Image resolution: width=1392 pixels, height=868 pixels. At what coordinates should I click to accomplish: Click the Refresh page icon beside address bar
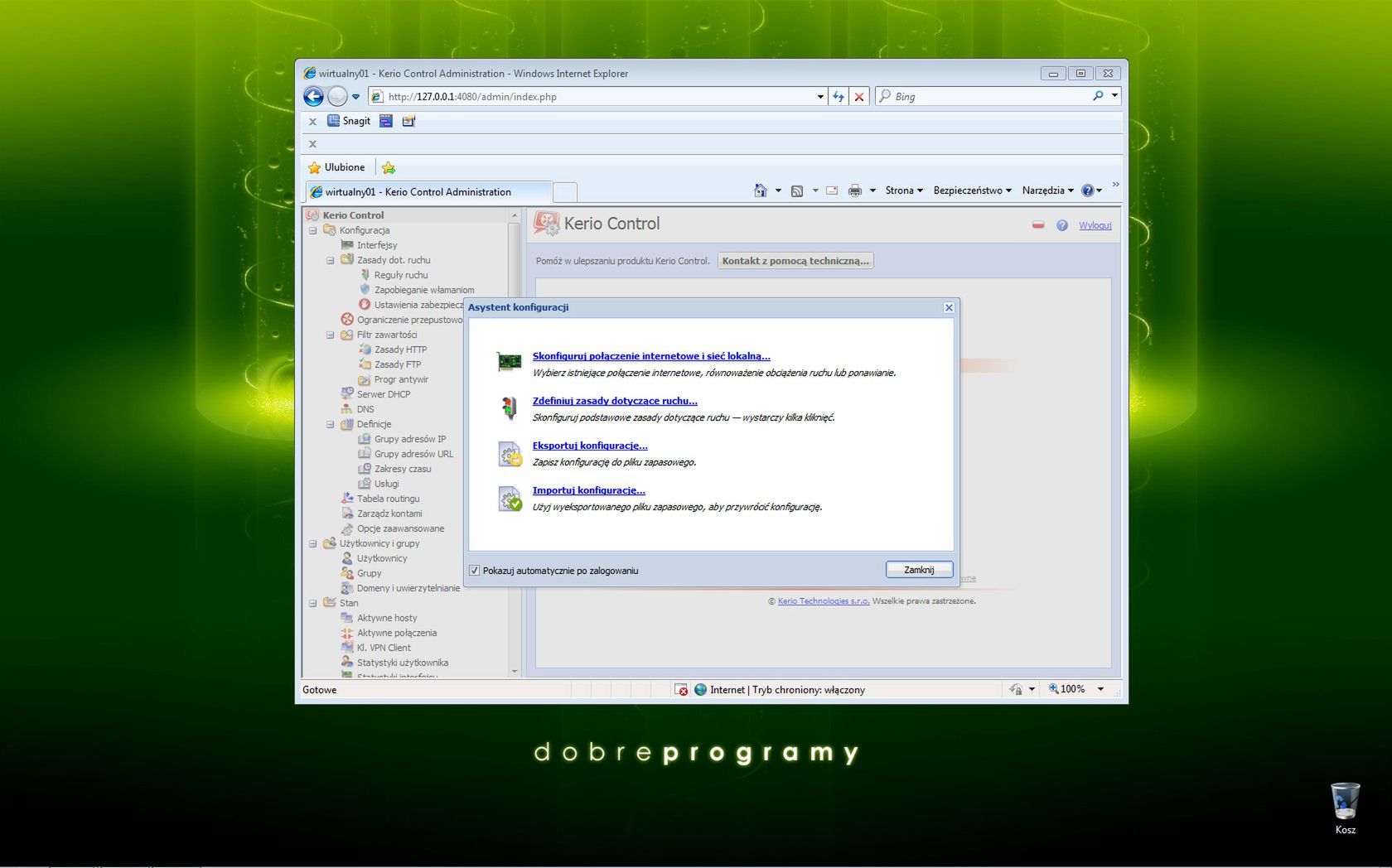(839, 97)
